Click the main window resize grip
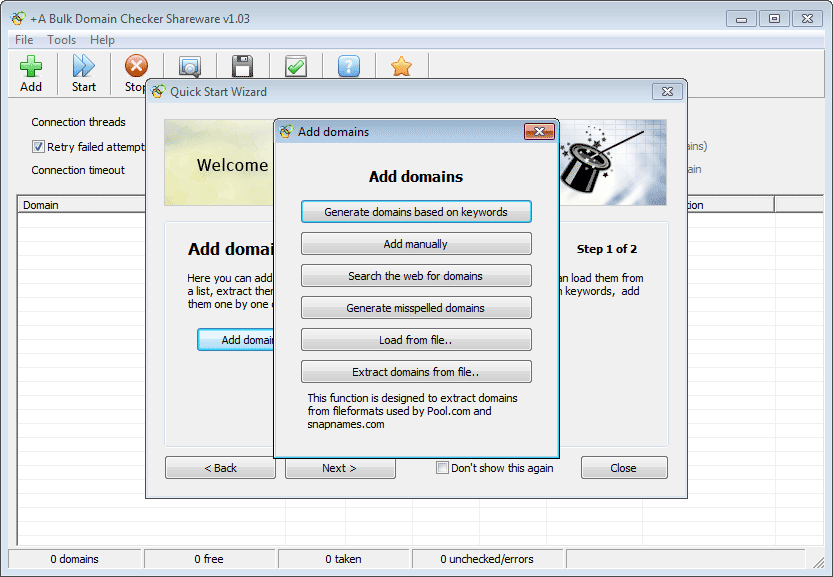This screenshot has width=833, height=577. click(819, 562)
